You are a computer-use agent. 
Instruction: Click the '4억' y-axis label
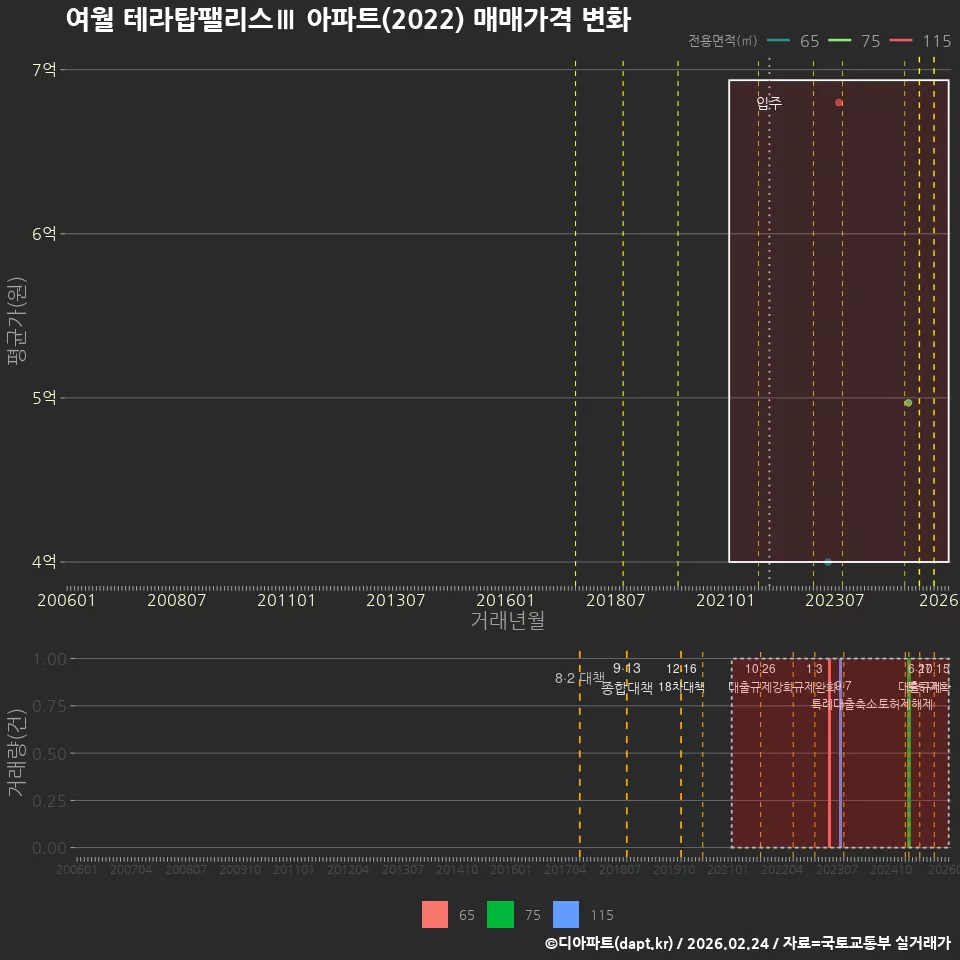pyautogui.click(x=44, y=561)
